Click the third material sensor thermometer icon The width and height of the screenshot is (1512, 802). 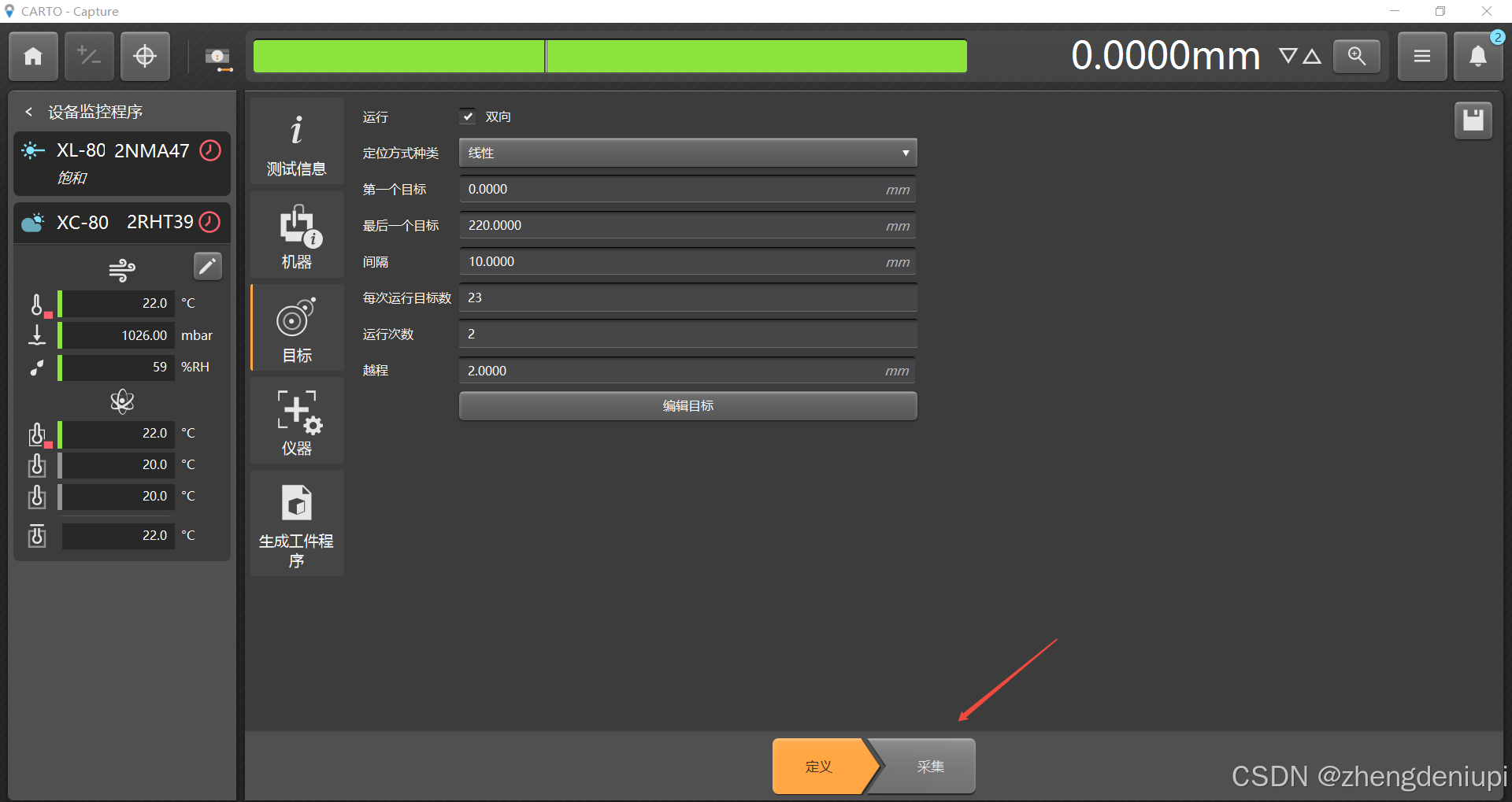37,497
